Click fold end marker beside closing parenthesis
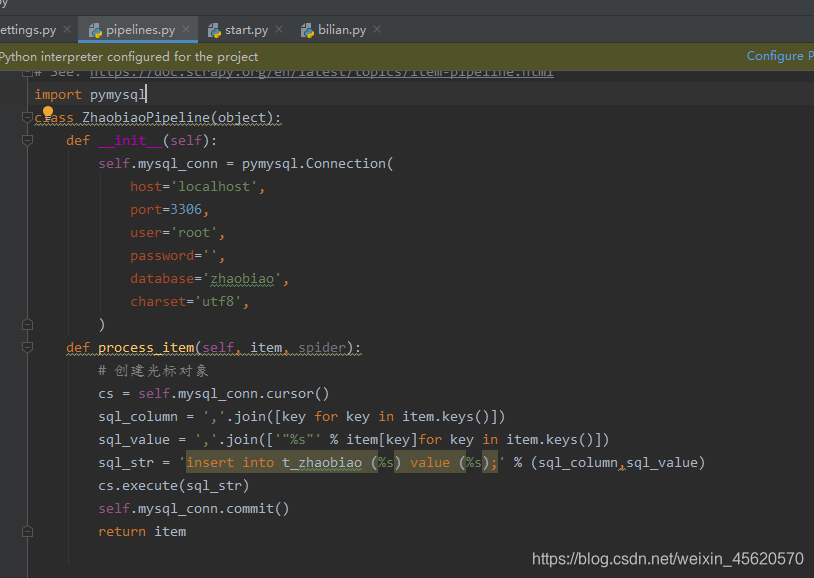 click(x=28, y=325)
